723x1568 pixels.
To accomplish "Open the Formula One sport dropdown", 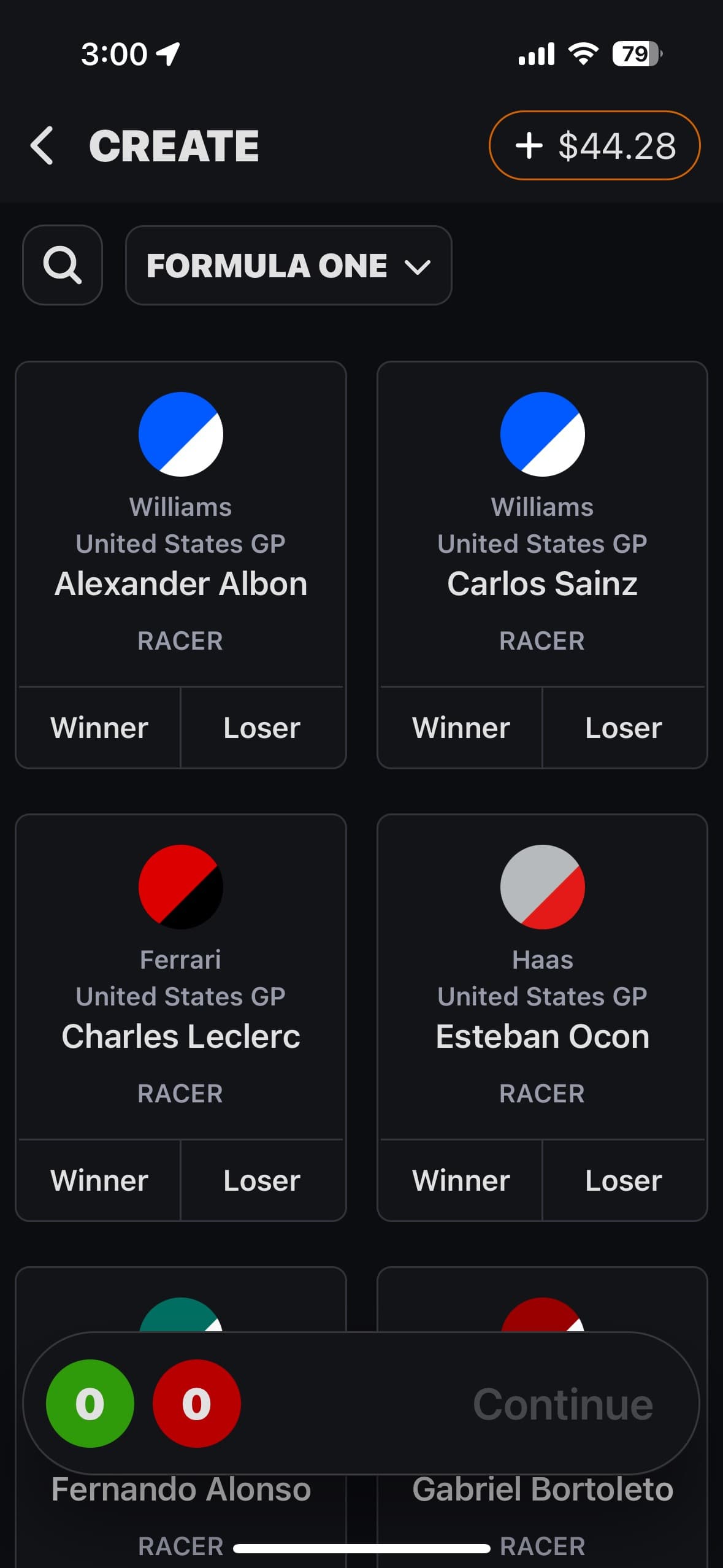I will pos(288,265).
